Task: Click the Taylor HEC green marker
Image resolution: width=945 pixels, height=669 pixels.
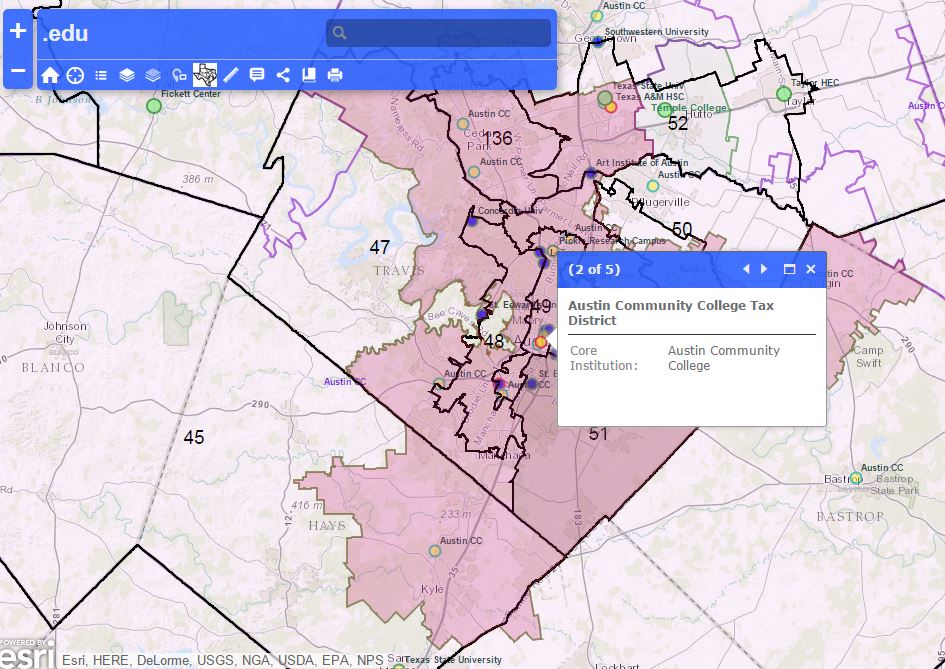Action: click(x=783, y=93)
